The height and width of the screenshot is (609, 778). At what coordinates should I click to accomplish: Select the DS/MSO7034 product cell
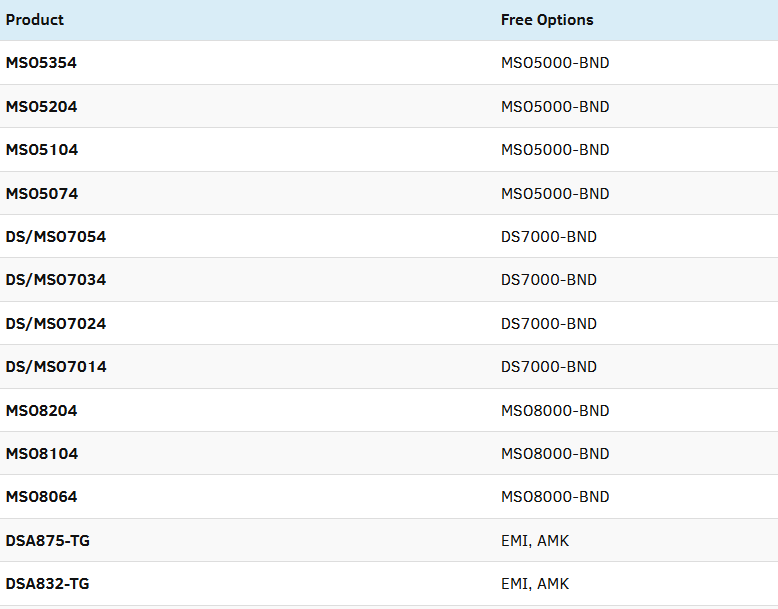click(x=56, y=279)
